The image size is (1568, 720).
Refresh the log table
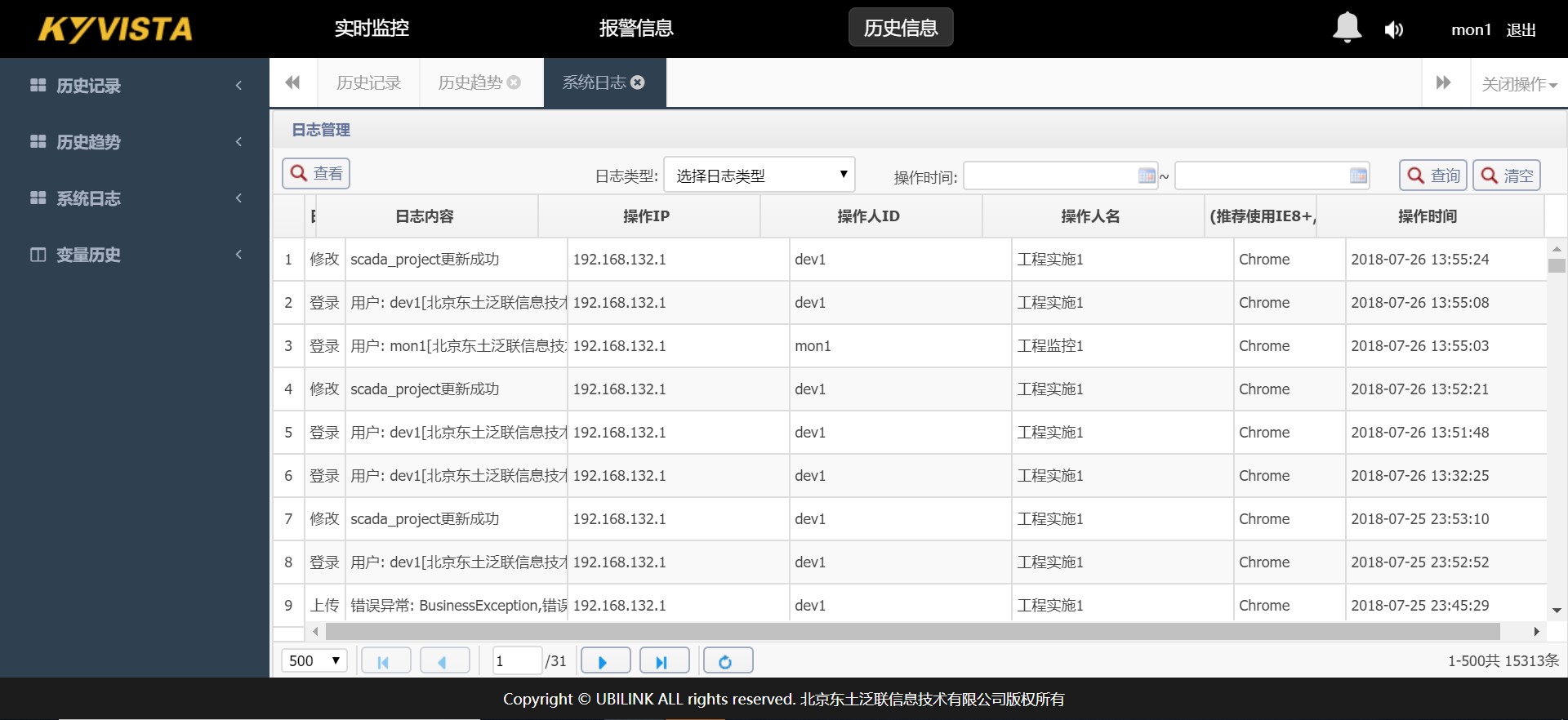tap(728, 660)
